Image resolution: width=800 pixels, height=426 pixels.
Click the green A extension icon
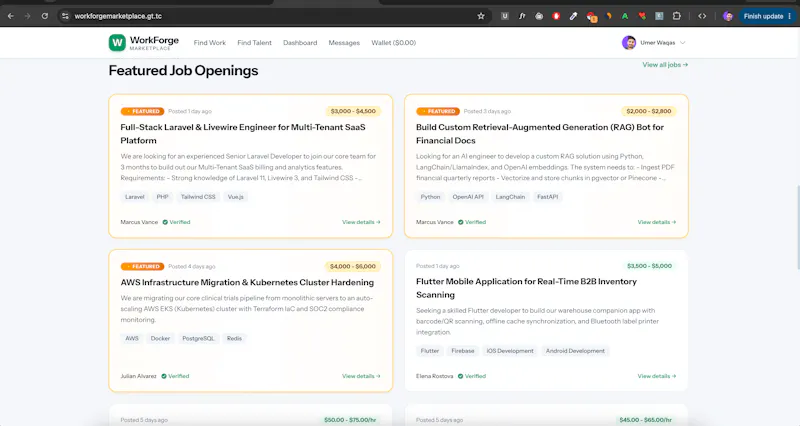pos(625,16)
